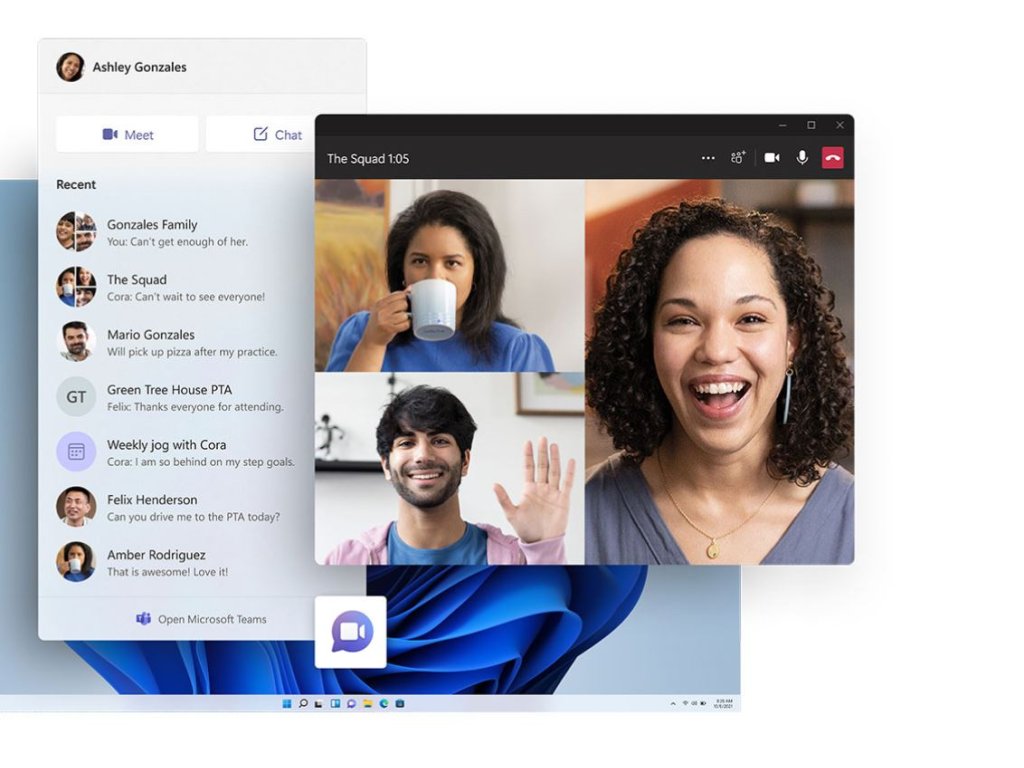Click the Search icon in the taskbar
Viewport: 1024px width, 768px height.
click(x=303, y=704)
